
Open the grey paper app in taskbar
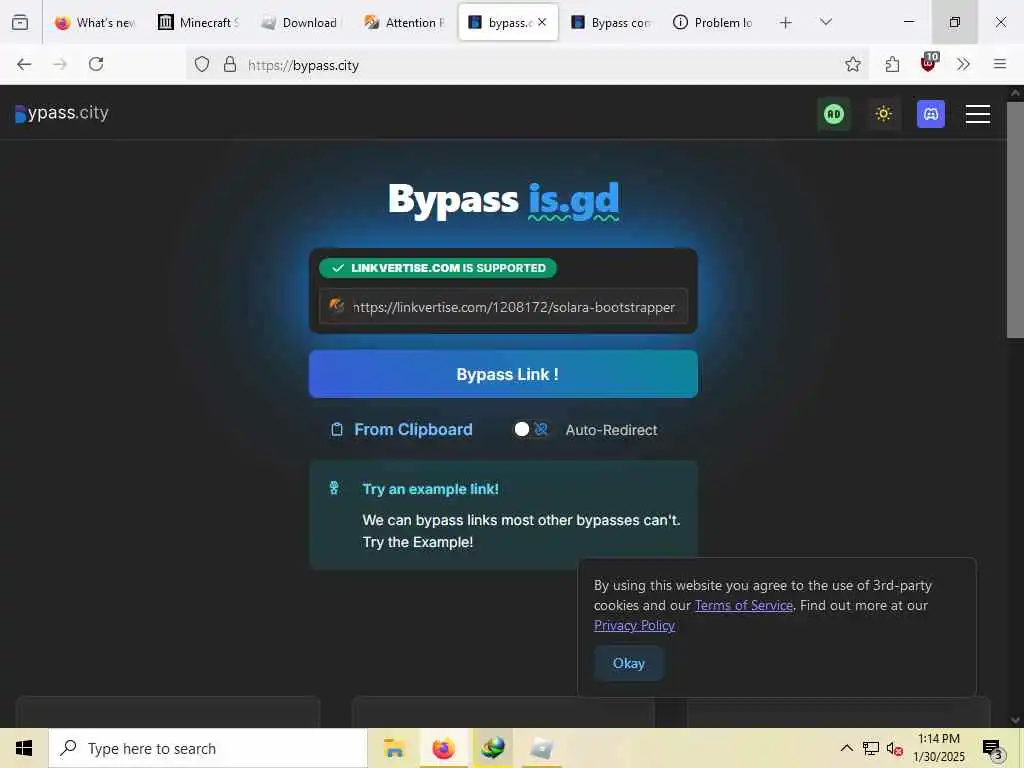541,748
